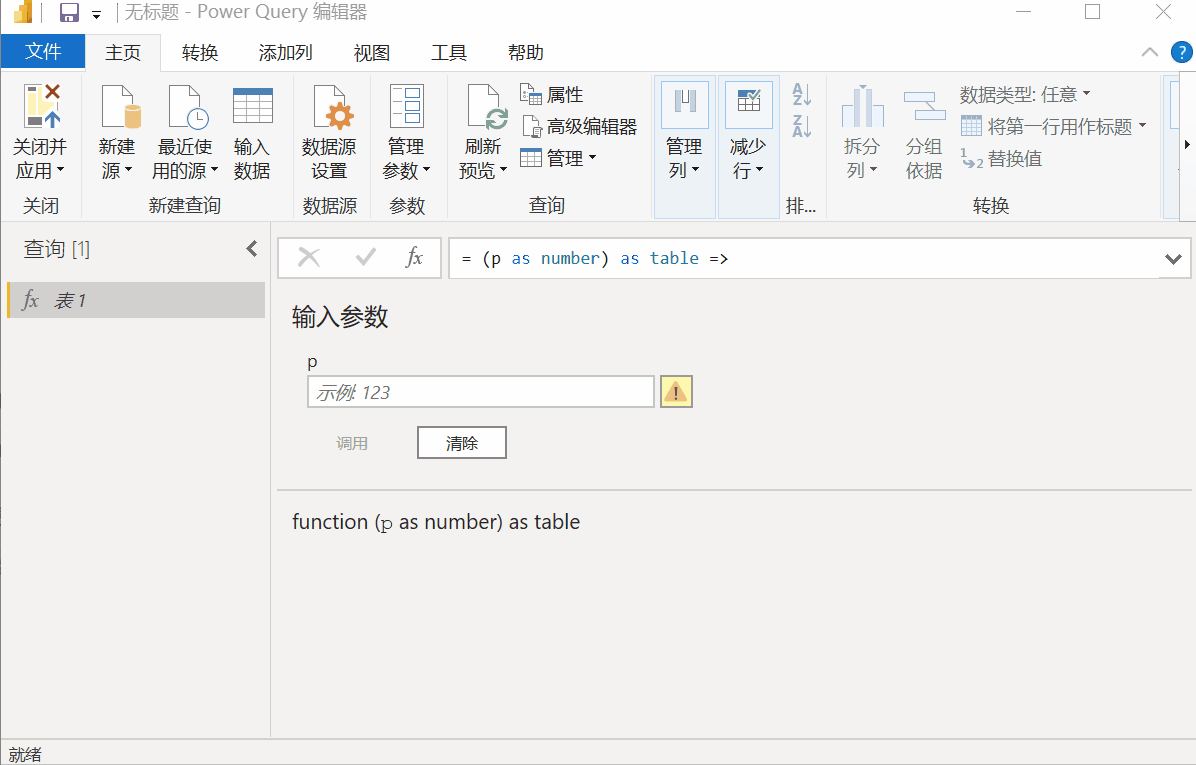Click the save icon in title bar
Viewport: 1196px width, 765px height.
click(x=69, y=12)
